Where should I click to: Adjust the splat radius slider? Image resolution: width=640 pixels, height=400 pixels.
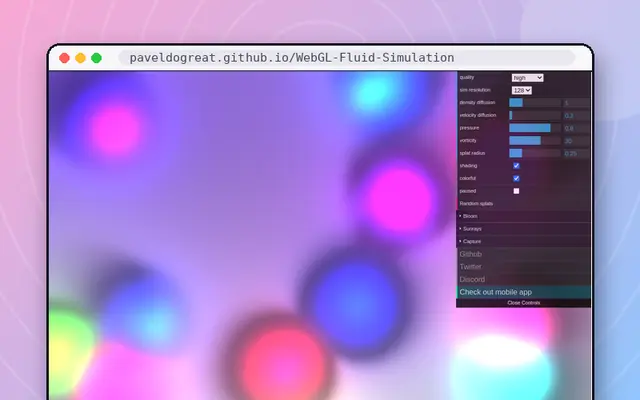click(535, 153)
